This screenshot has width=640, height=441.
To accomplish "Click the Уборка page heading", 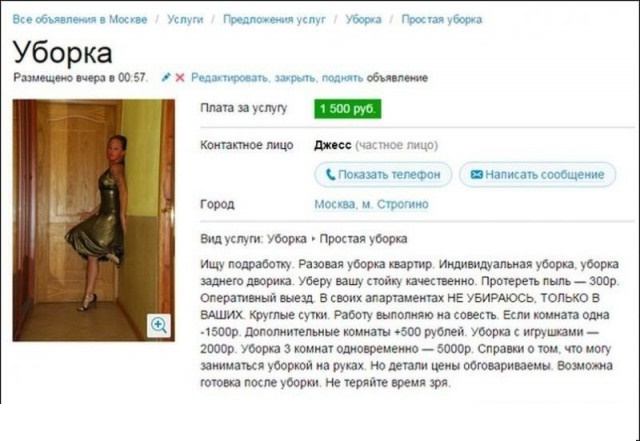I will [x=62, y=52].
